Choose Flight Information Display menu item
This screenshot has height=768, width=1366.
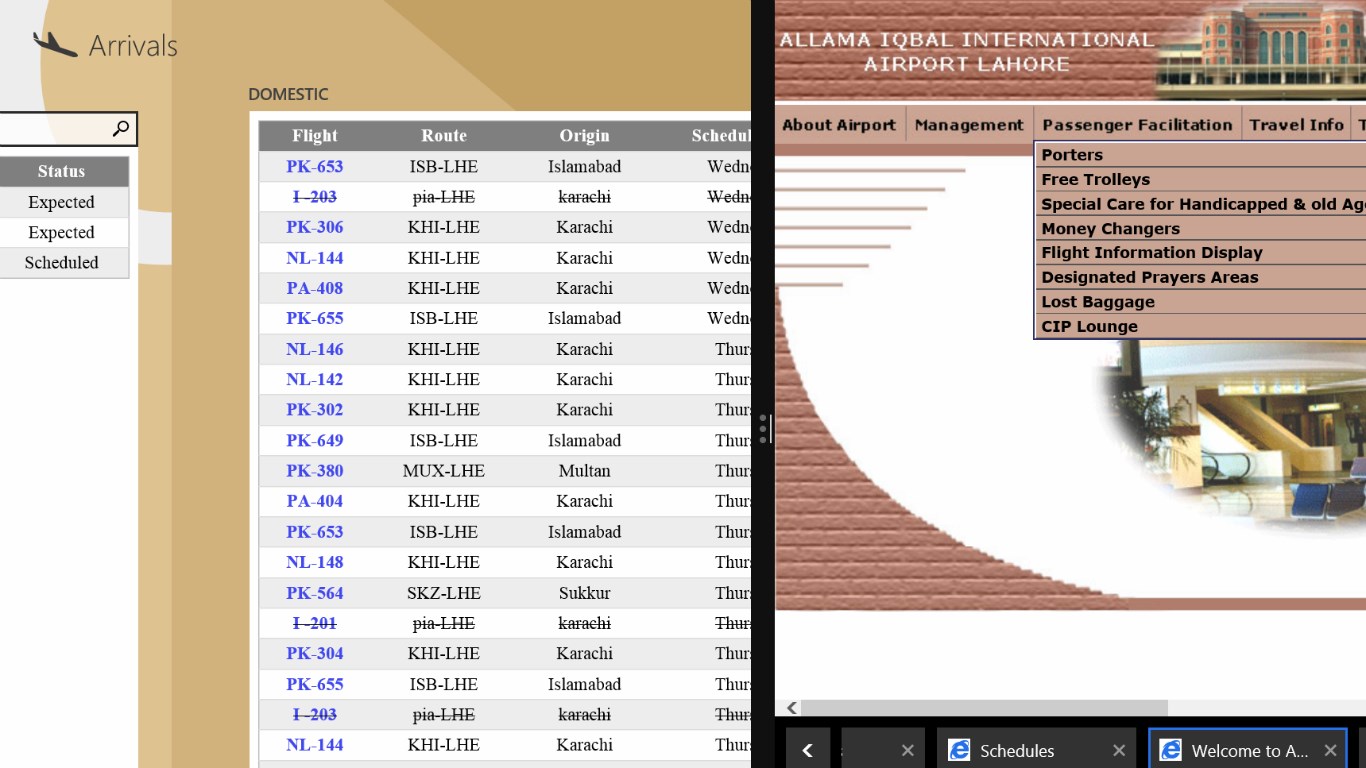(1151, 253)
